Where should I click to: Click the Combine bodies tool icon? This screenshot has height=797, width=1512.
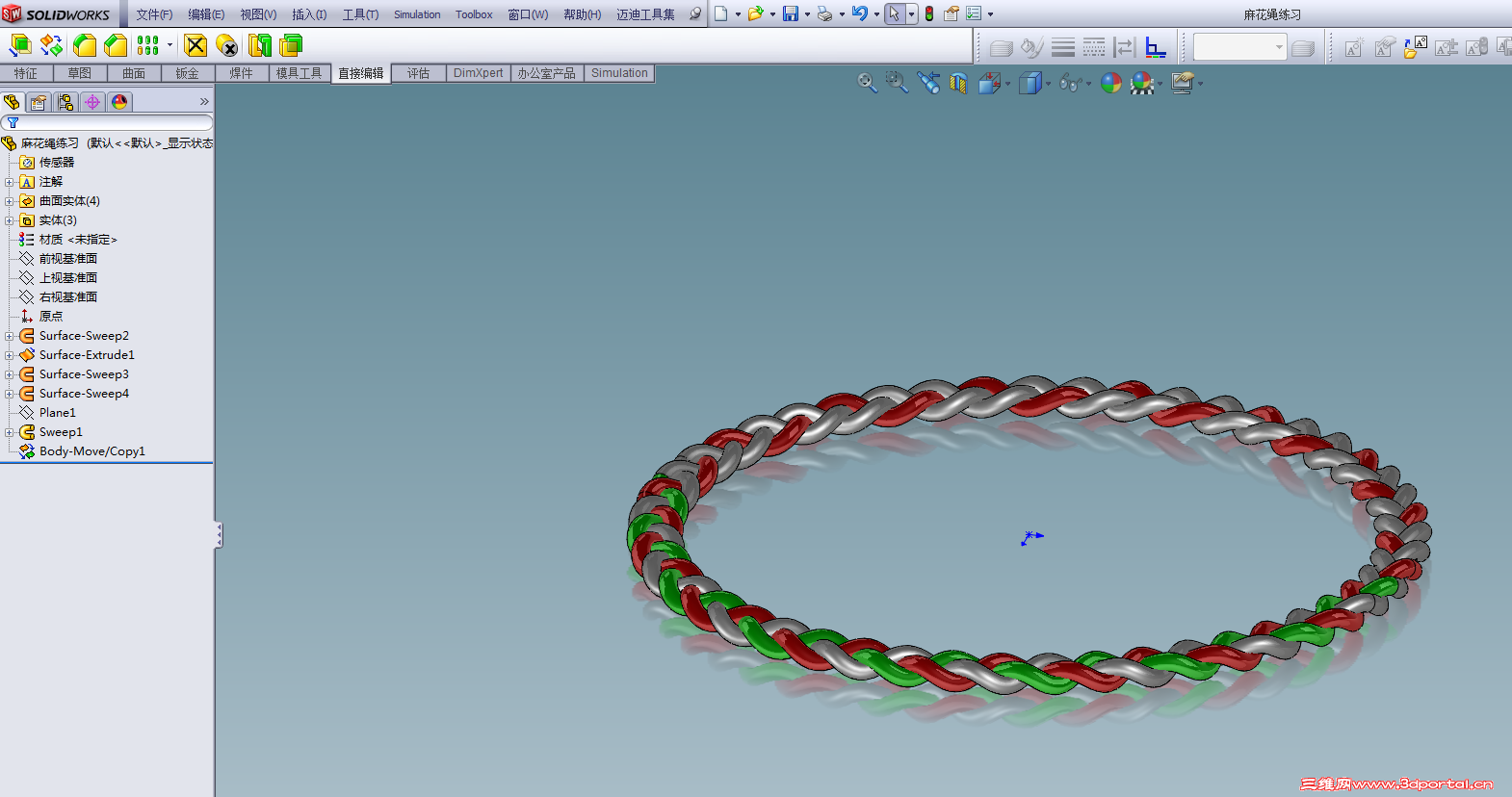[x=291, y=45]
